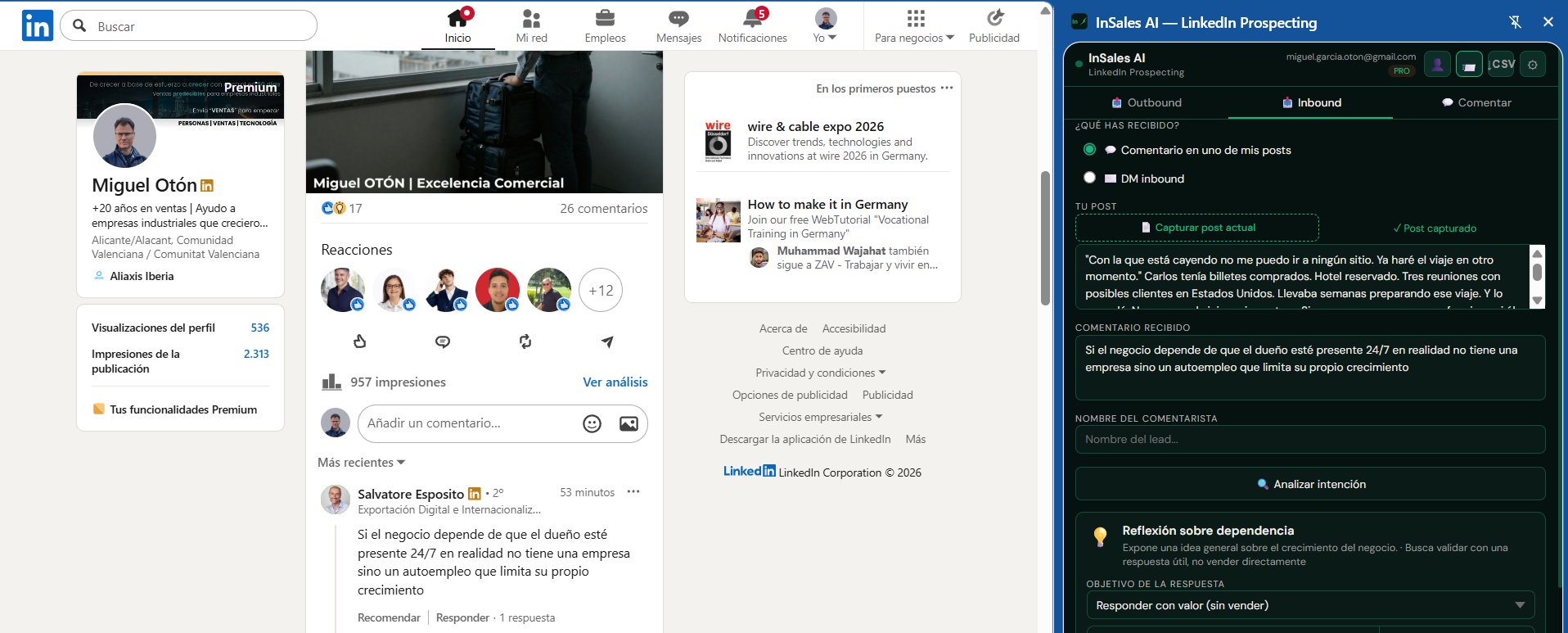The image size is (1568, 633).
Task: Select the DM inbound radio option
Action: coord(1089,177)
